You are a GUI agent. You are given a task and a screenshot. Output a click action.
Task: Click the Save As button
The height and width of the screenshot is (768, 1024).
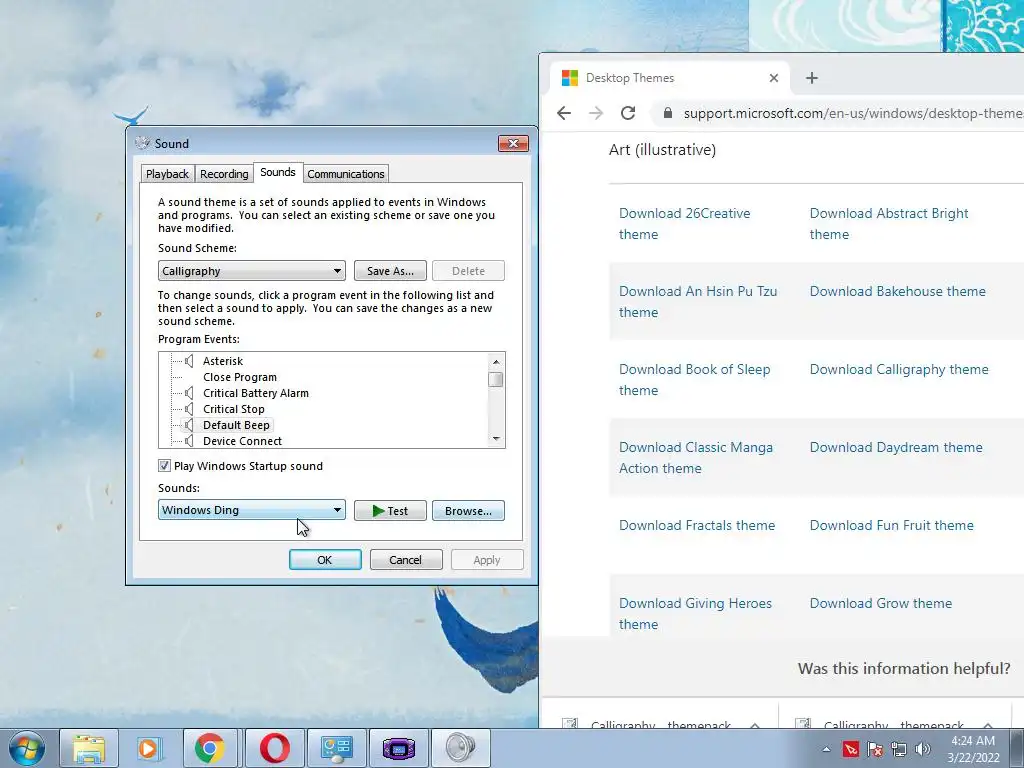coord(390,270)
